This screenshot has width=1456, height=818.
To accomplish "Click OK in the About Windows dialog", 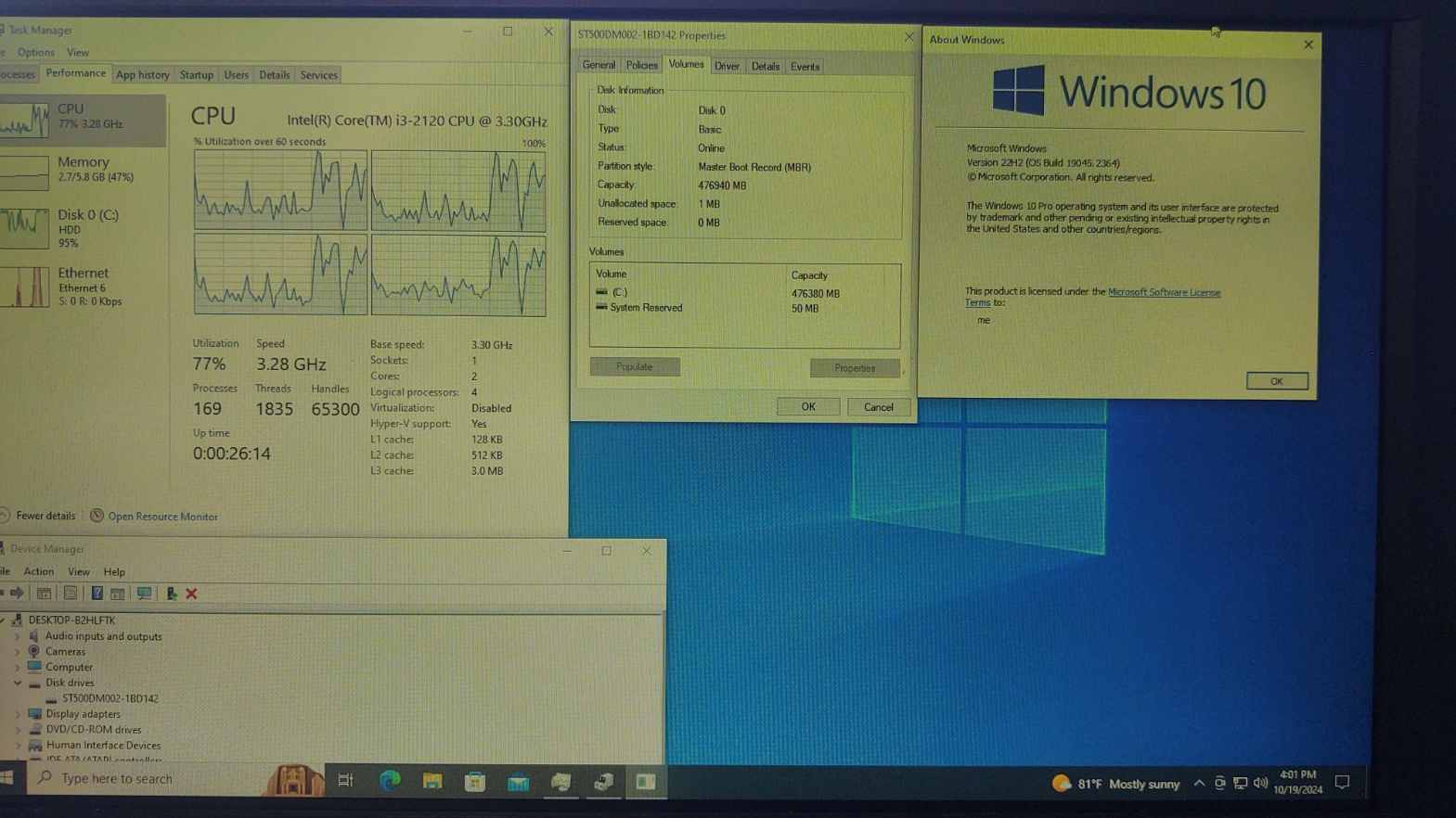I will click(1276, 381).
